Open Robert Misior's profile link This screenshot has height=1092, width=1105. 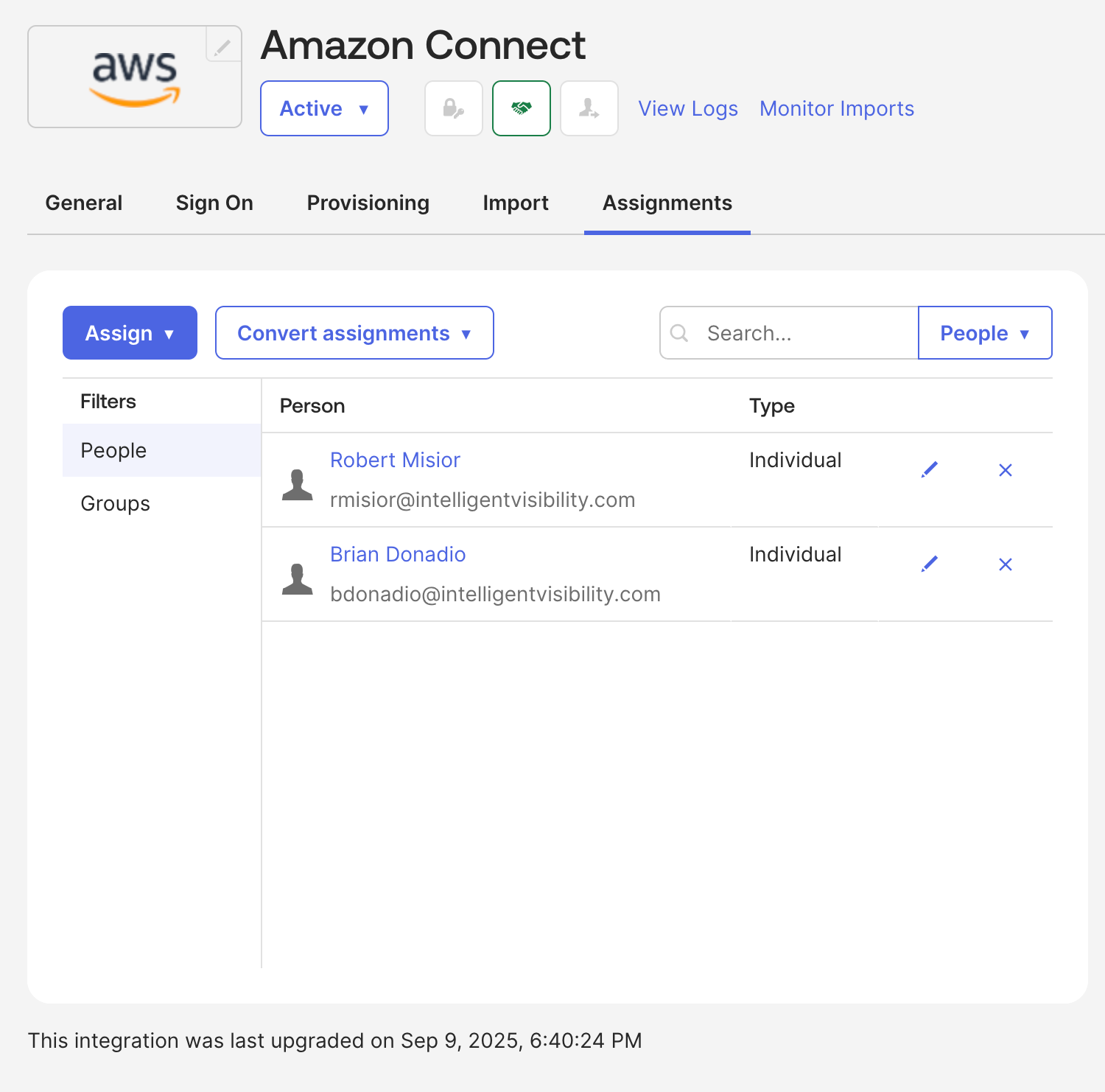pos(395,460)
